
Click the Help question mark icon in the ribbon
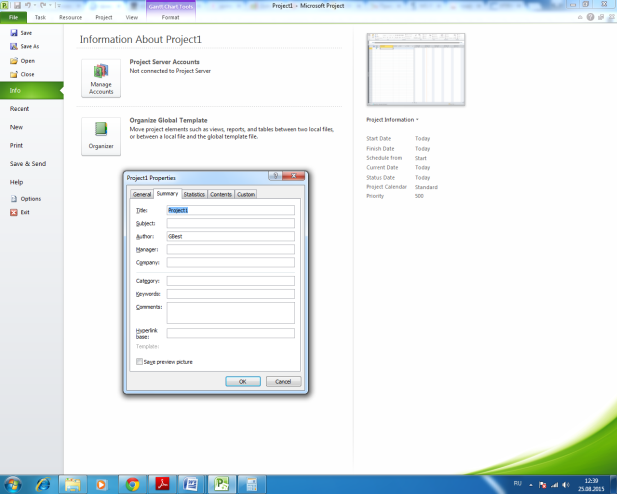point(590,17)
